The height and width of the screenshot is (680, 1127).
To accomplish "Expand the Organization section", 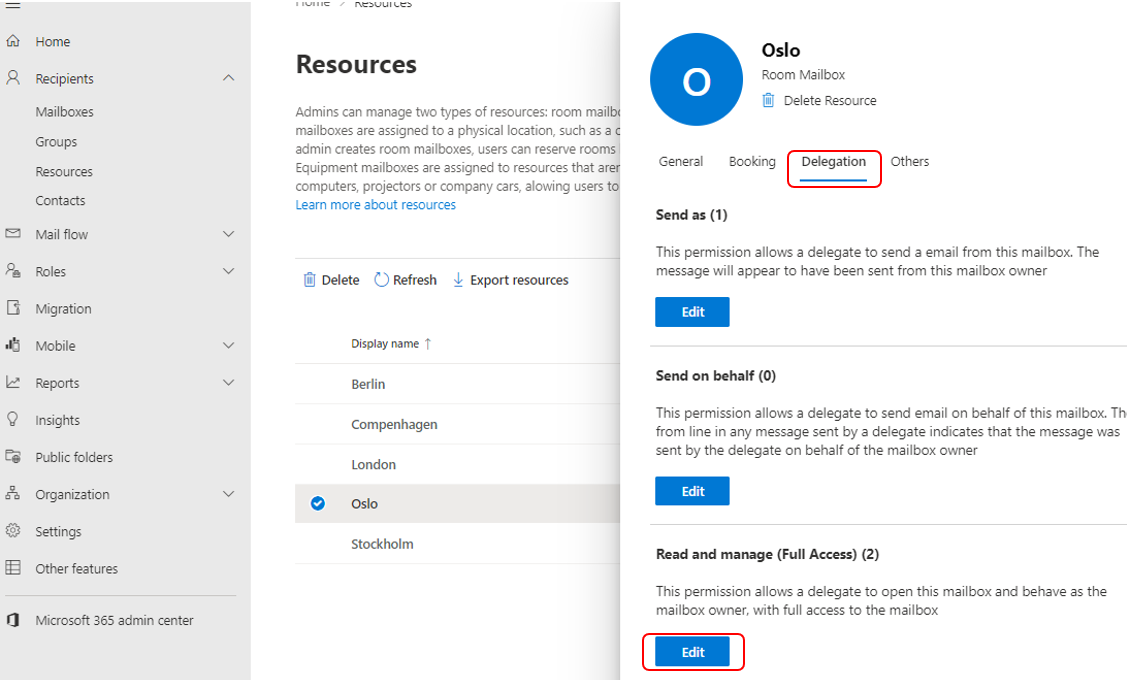I will [x=228, y=493].
